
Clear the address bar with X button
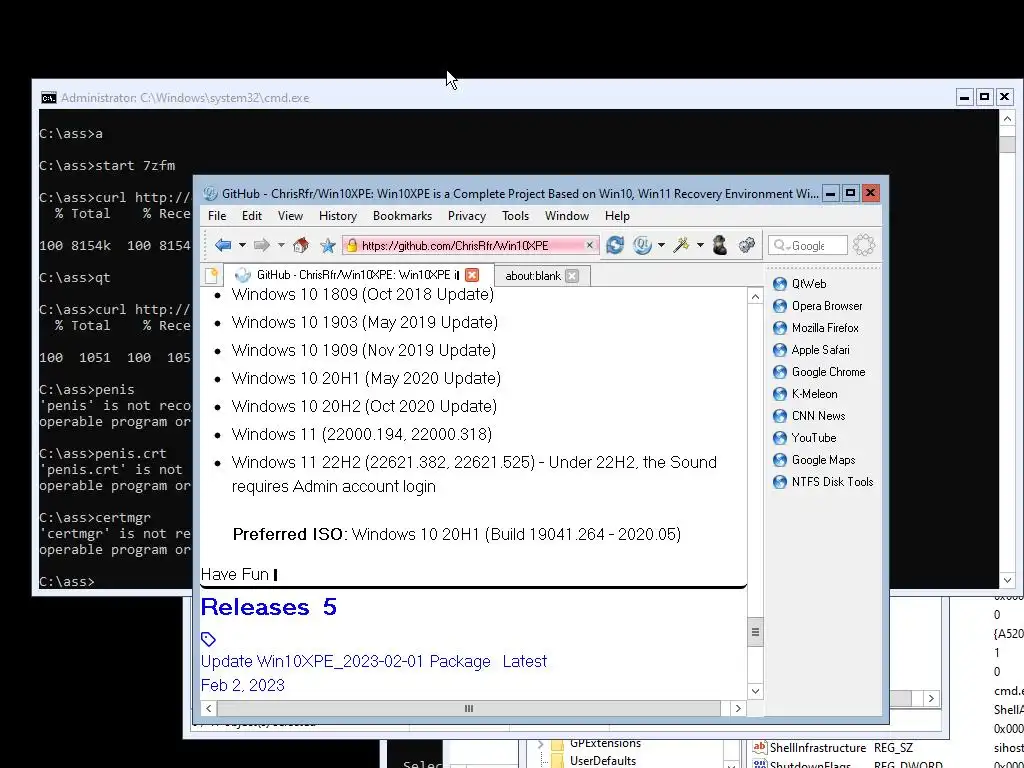click(x=589, y=245)
